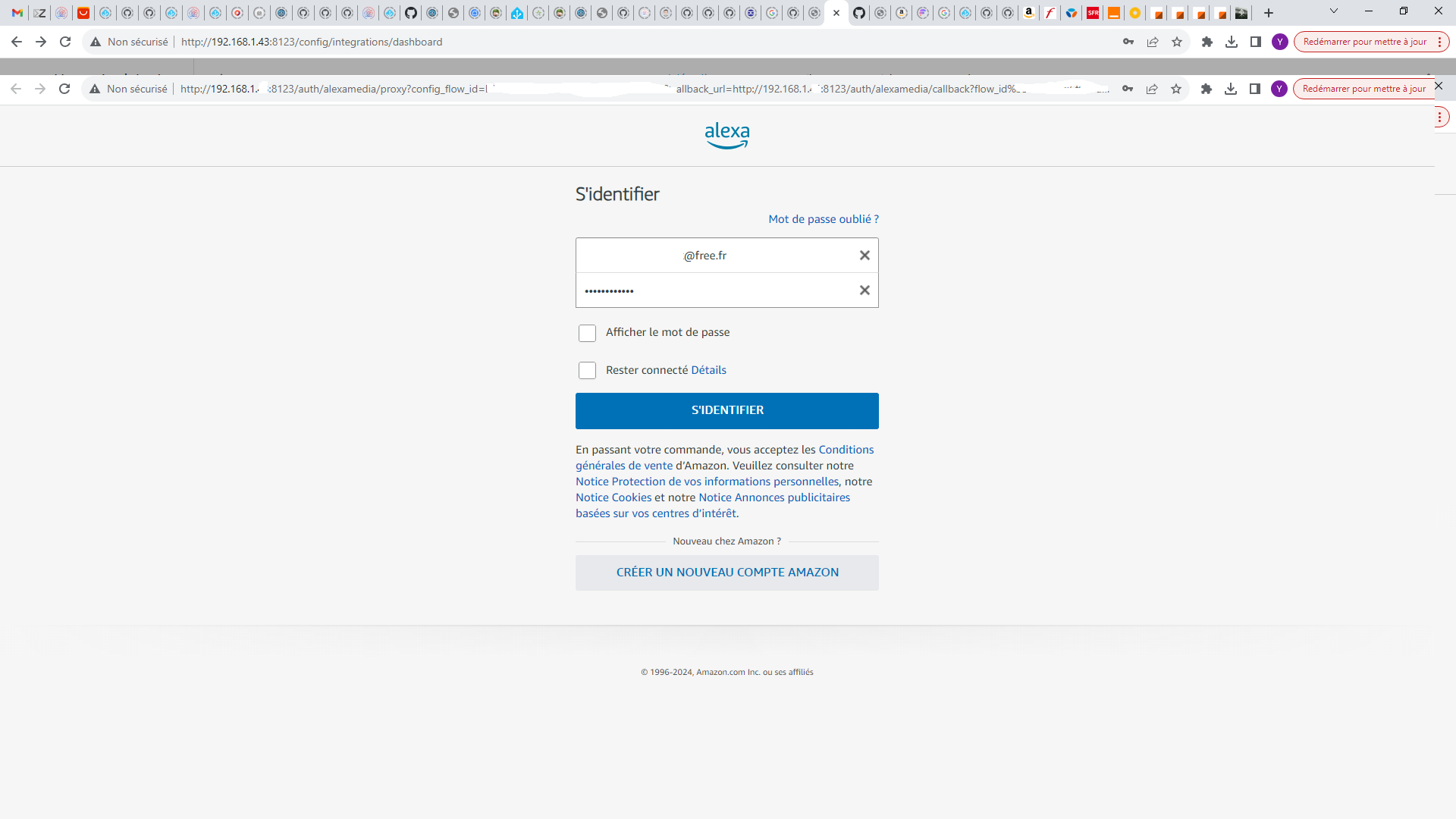The height and width of the screenshot is (819, 1456).
Task: Go forward in the main browser window
Action: coord(41,42)
